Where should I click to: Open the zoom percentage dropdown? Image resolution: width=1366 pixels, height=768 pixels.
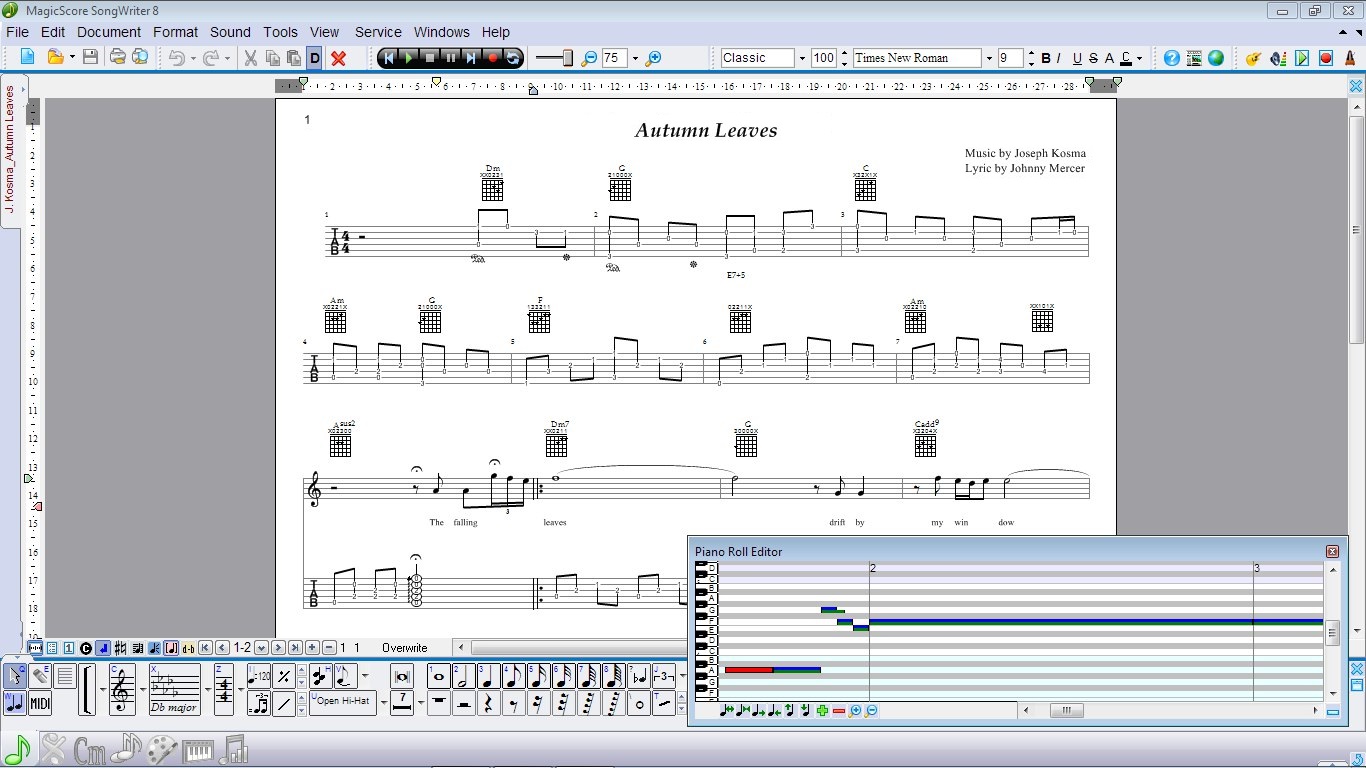click(x=635, y=58)
